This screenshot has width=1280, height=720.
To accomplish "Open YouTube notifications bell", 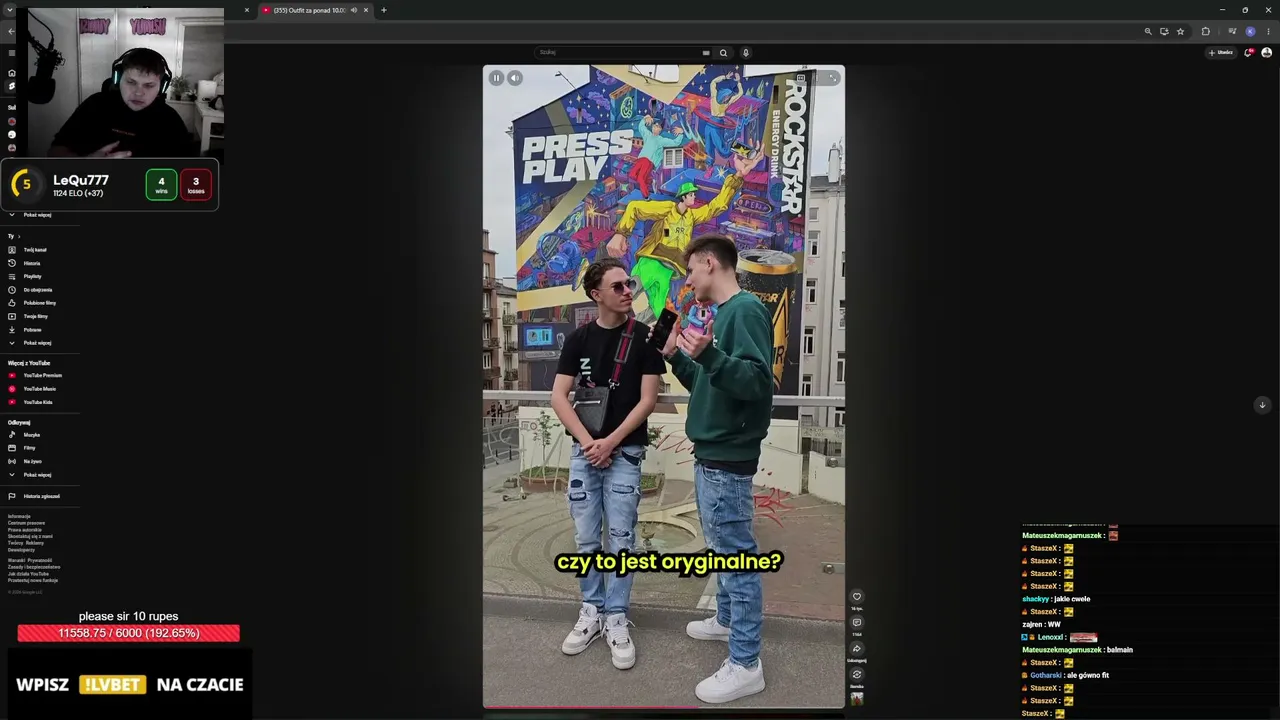I will 1248,53.
